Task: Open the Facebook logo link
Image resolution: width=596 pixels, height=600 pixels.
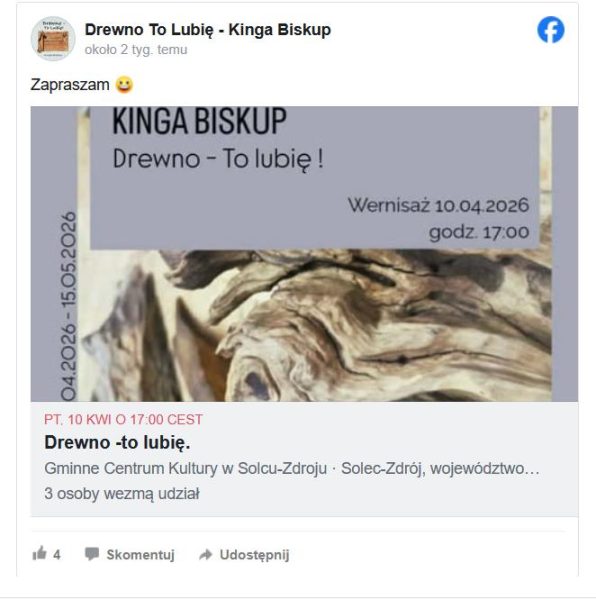Action: 550,30
